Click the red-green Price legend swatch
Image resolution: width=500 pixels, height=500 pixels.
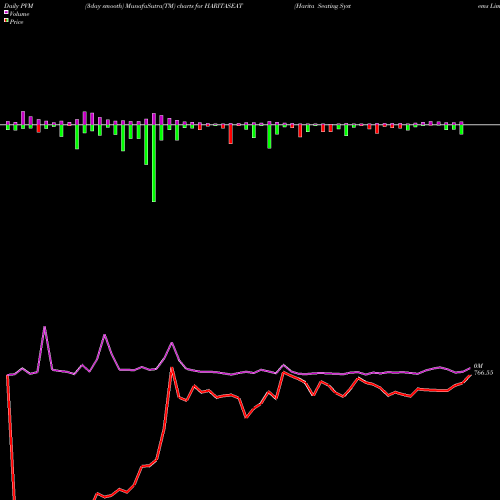(6, 21)
